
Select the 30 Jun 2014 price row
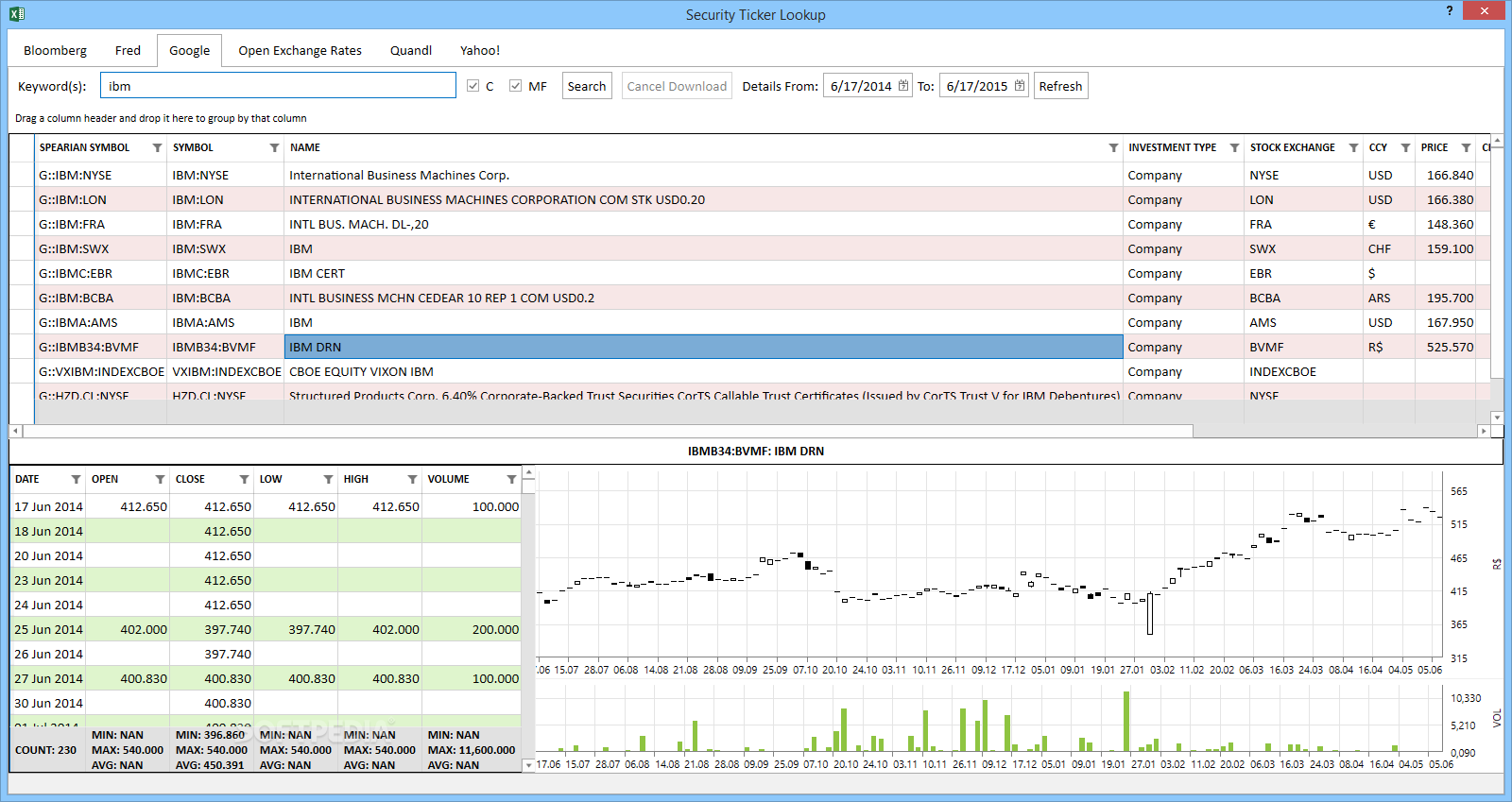tap(266, 703)
